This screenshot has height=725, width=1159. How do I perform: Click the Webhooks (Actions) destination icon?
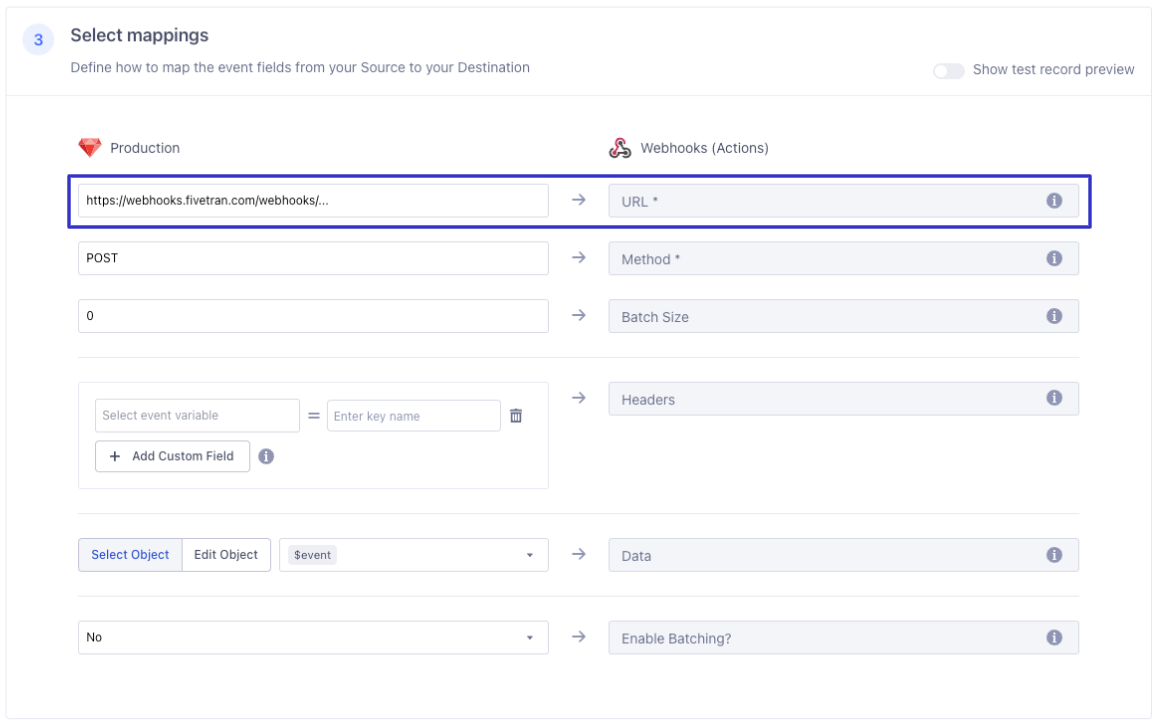[x=620, y=148]
